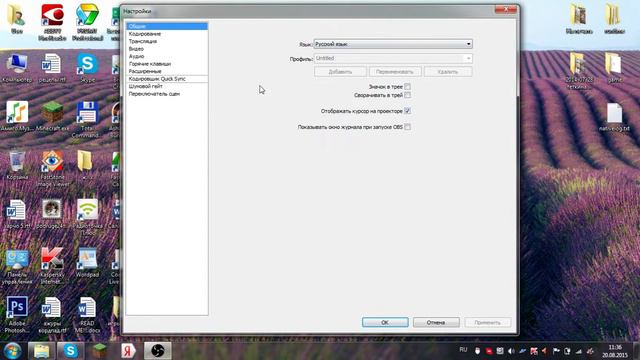The image size is (640, 360).
Task: Open the Шумовой гейт settings section
Action: pyautogui.click(x=167, y=86)
